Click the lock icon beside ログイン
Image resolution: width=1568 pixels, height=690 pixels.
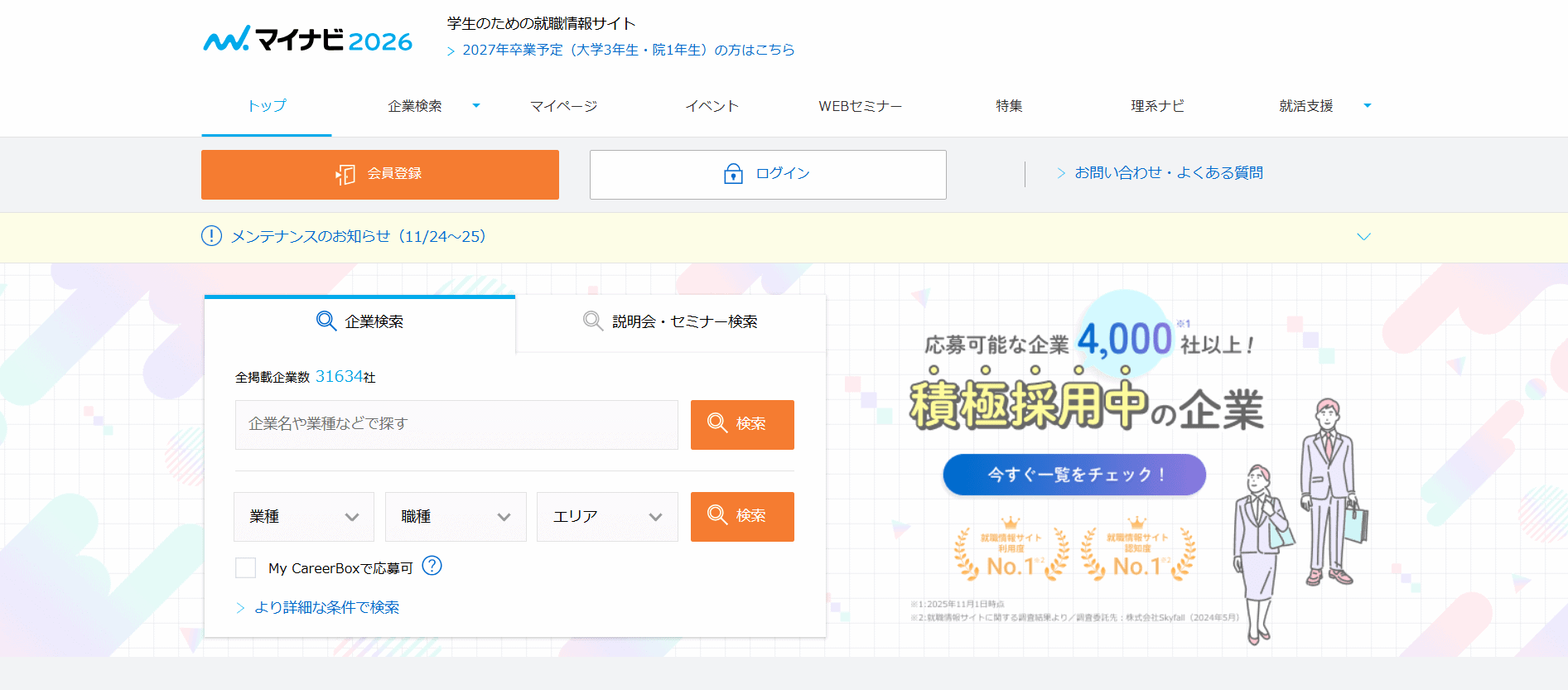(x=733, y=173)
